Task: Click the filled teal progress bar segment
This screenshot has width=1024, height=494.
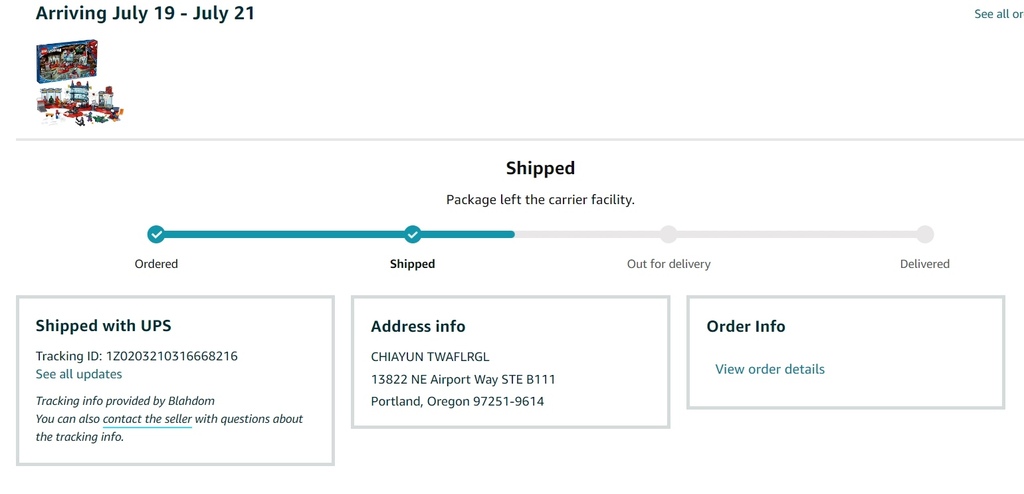Action: click(334, 234)
